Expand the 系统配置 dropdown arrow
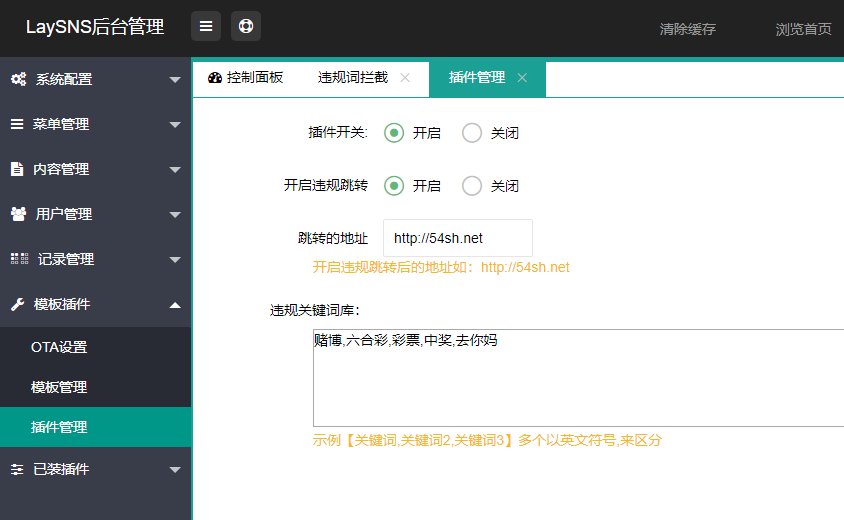Image resolution: width=844 pixels, height=520 pixels. [x=175, y=80]
